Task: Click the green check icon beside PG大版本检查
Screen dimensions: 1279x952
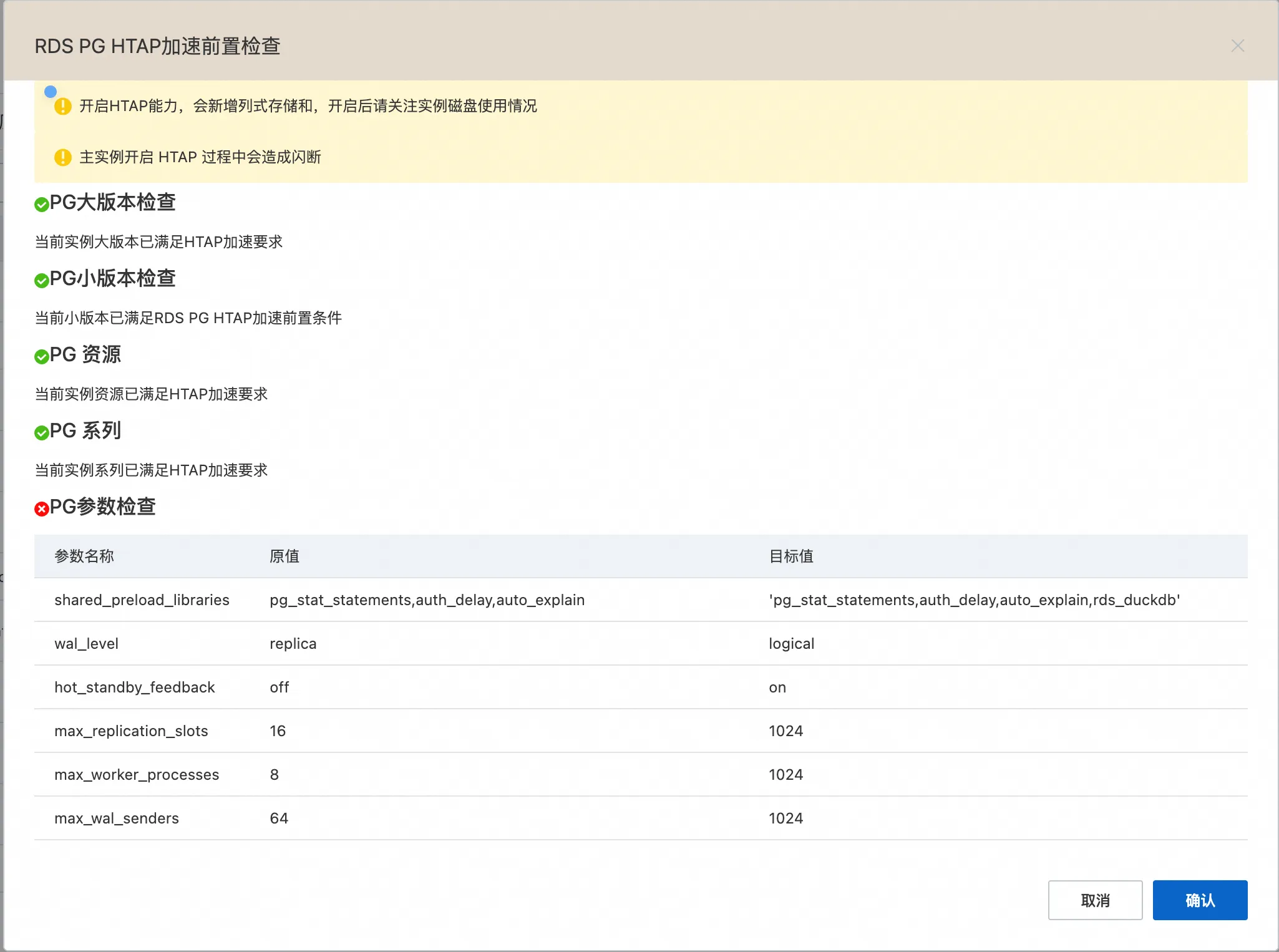Action: tap(42, 205)
